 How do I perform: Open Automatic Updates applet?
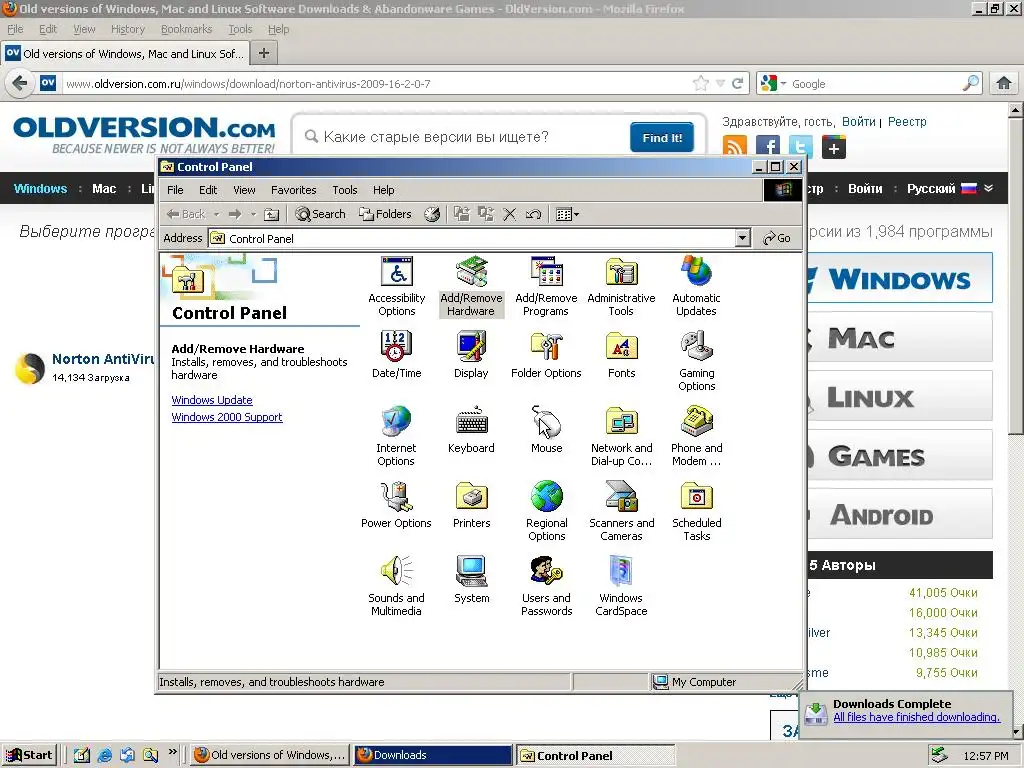[x=696, y=286]
